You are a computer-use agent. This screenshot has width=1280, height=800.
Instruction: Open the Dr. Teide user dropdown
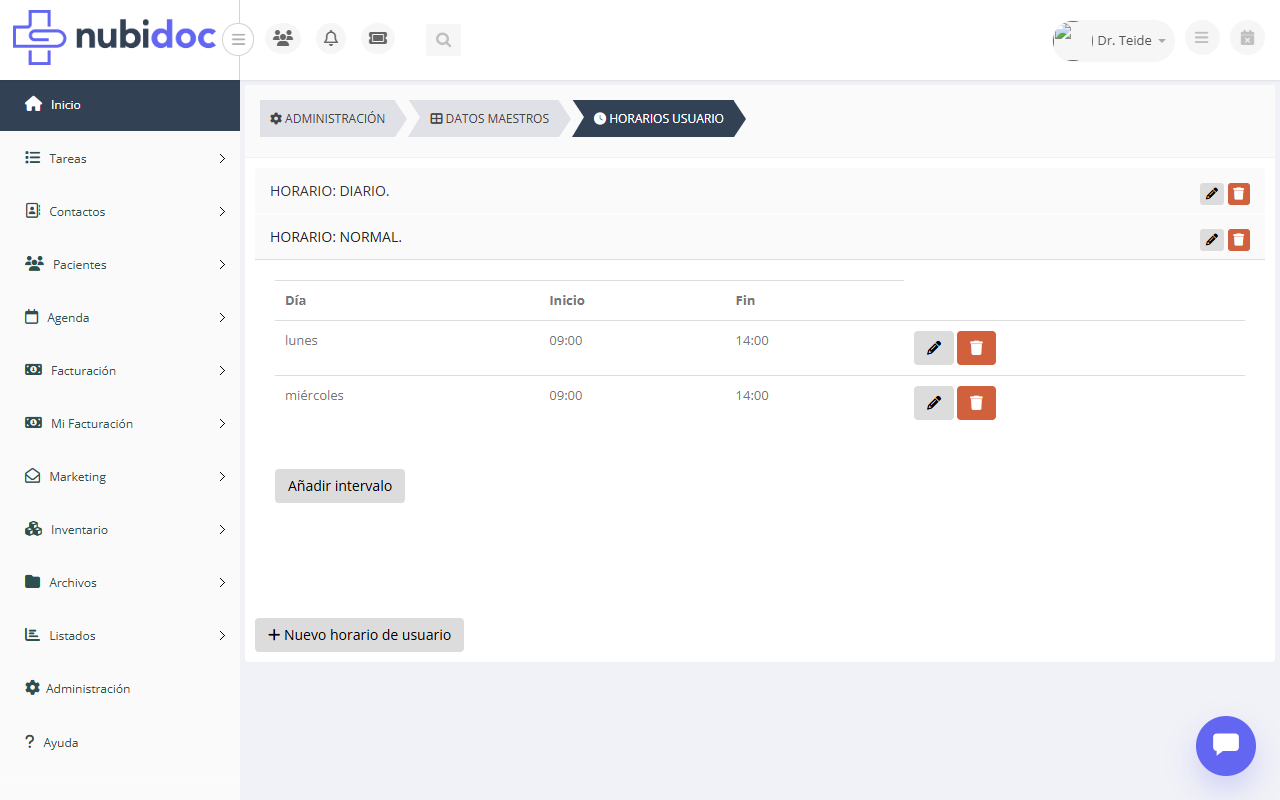(1113, 41)
